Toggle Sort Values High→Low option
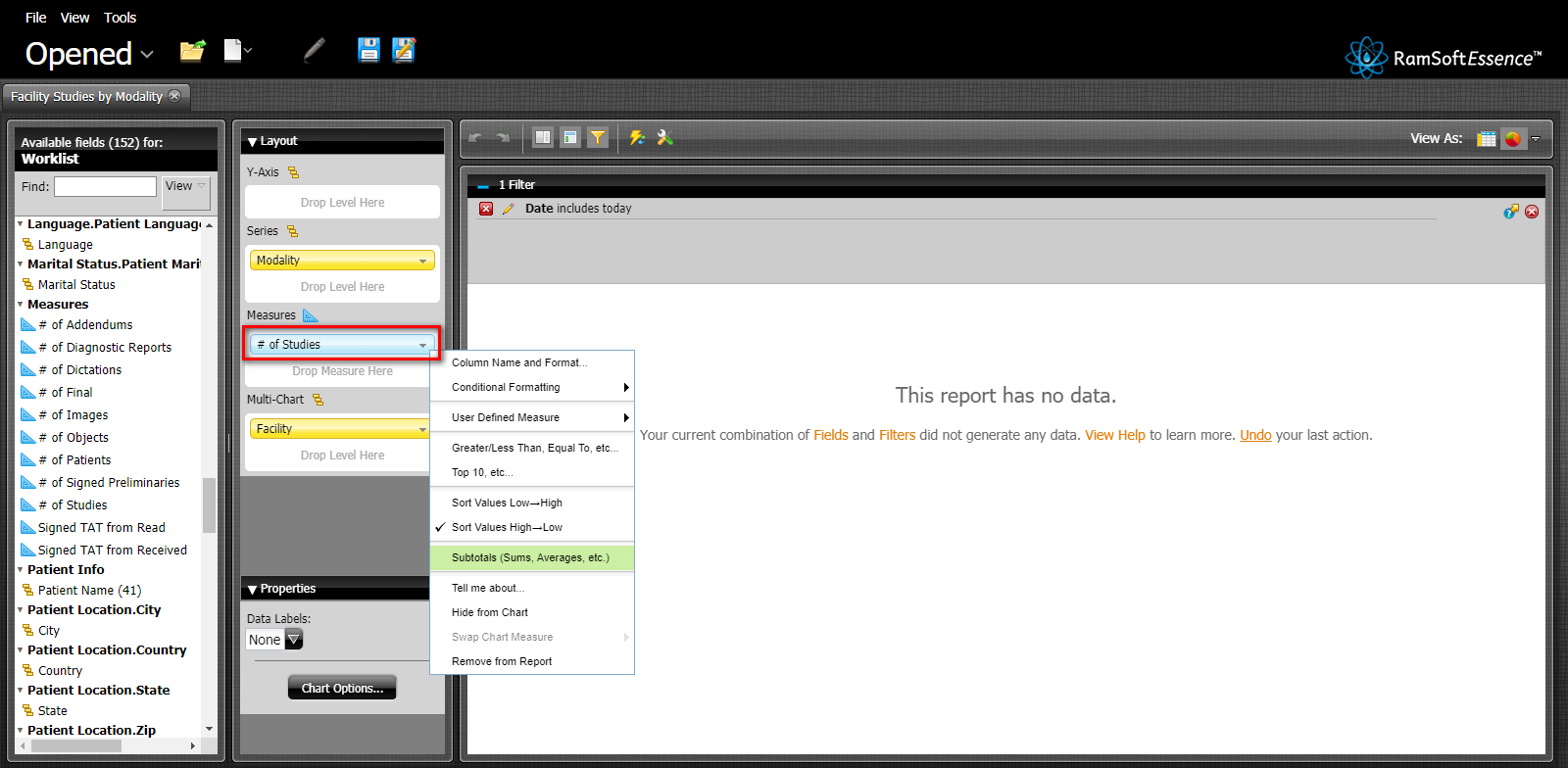 [x=507, y=527]
